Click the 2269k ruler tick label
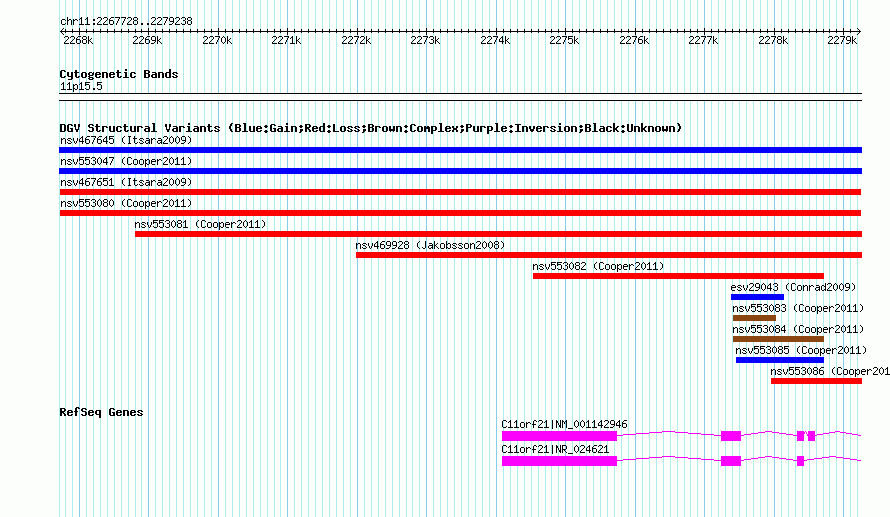890x517 pixels. 148,40
